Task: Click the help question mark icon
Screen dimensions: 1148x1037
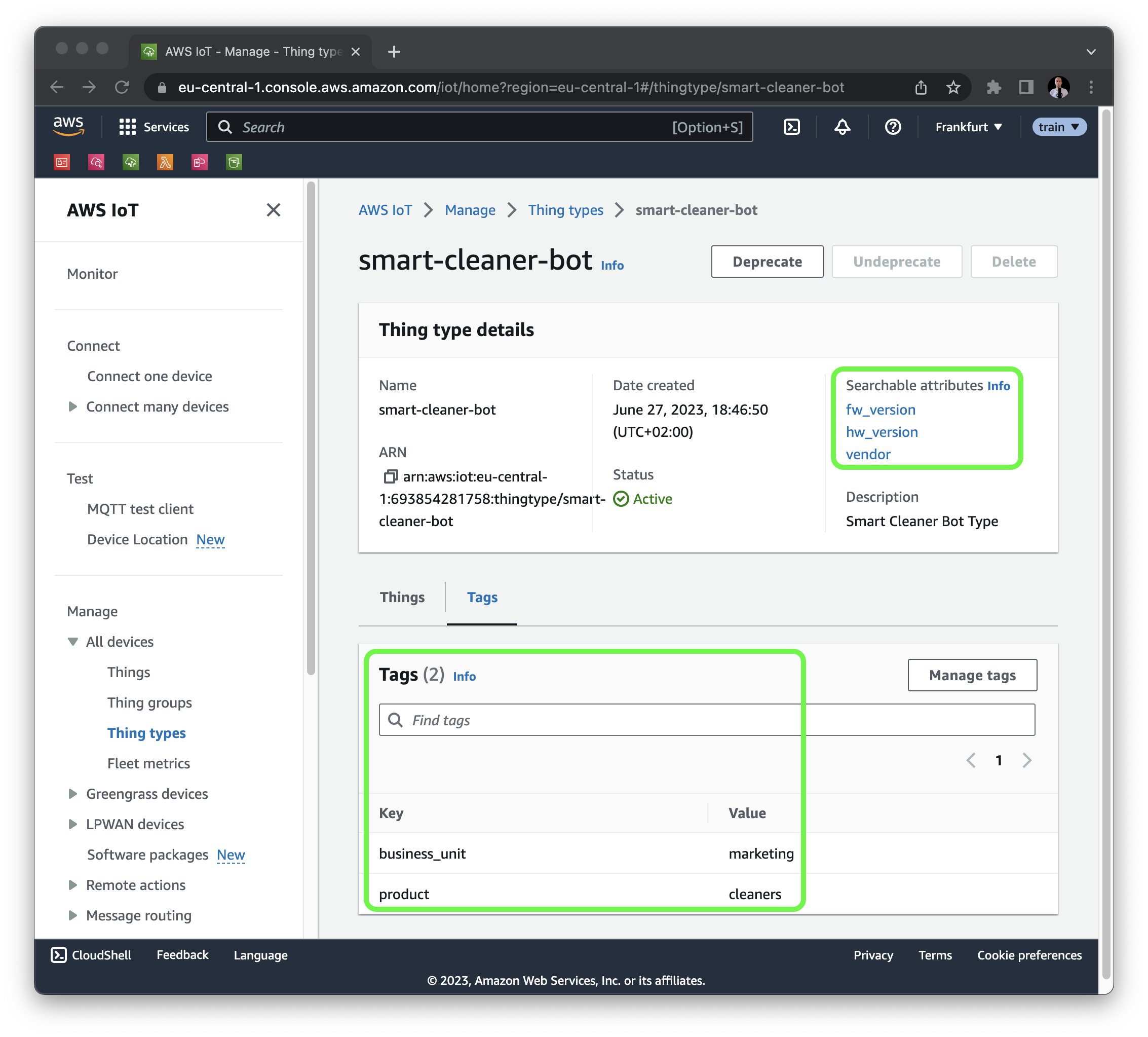Action: click(893, 126)
